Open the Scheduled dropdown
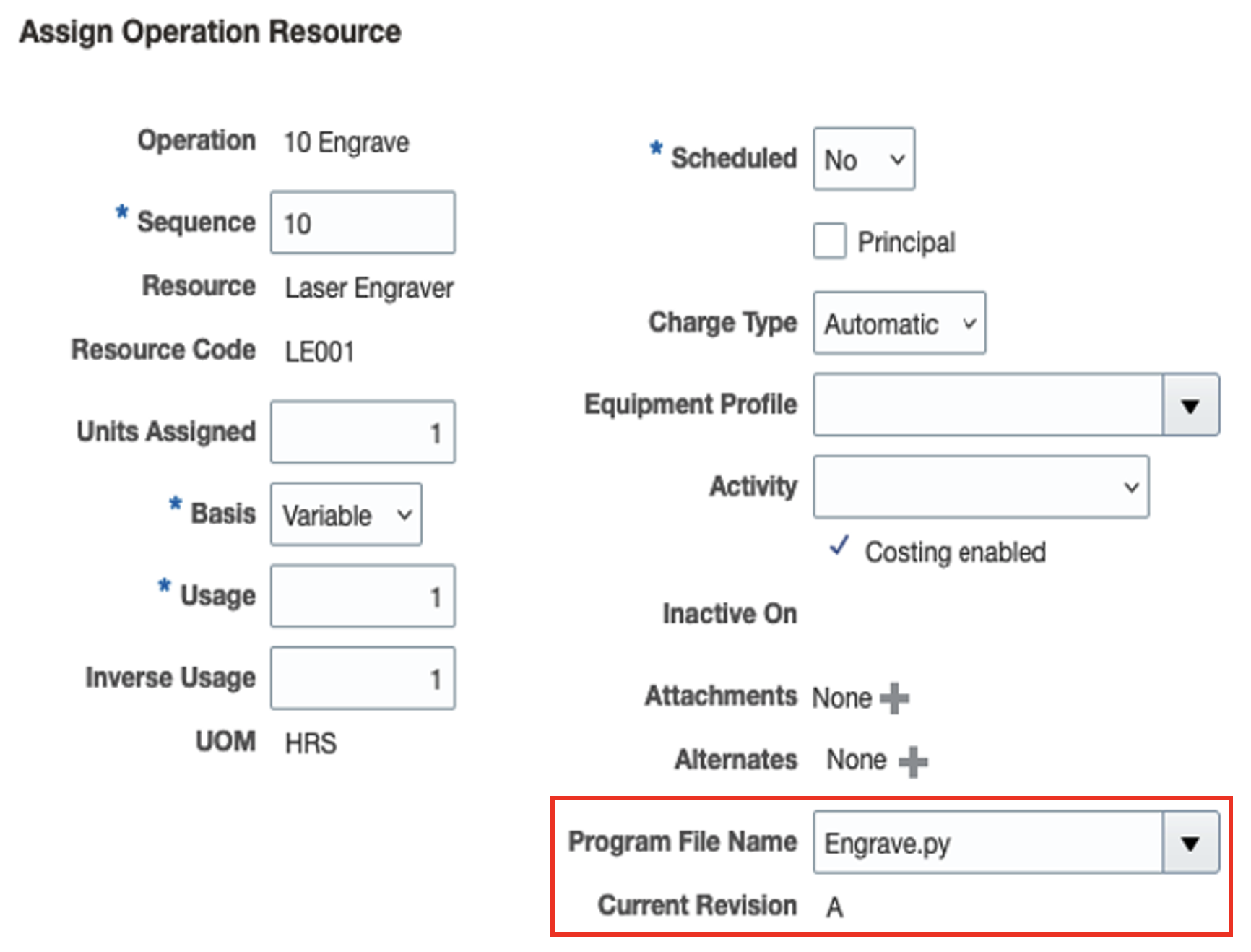Image resolution: width=1251 pixels, height=952 pixels. (864, 160)
